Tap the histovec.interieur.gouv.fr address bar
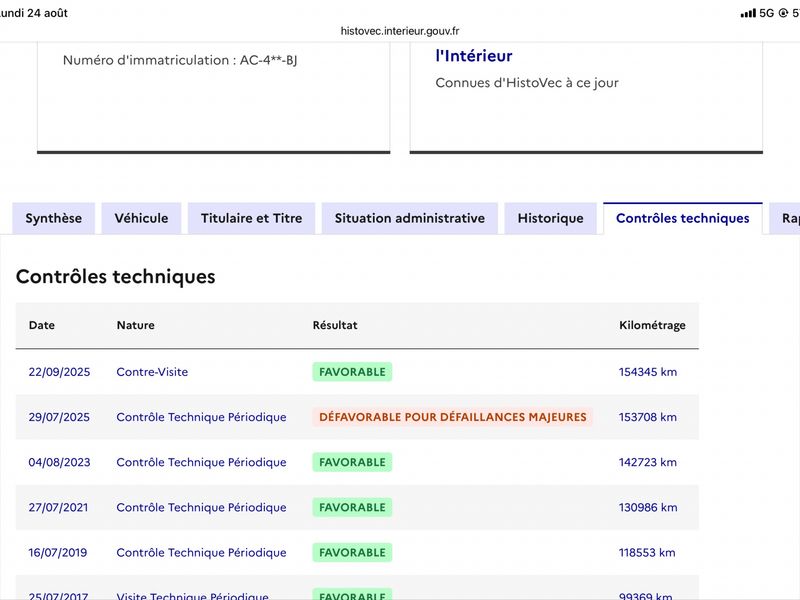Image resolution: width=800 pixels, height=600 pixels. pos(400,31)
